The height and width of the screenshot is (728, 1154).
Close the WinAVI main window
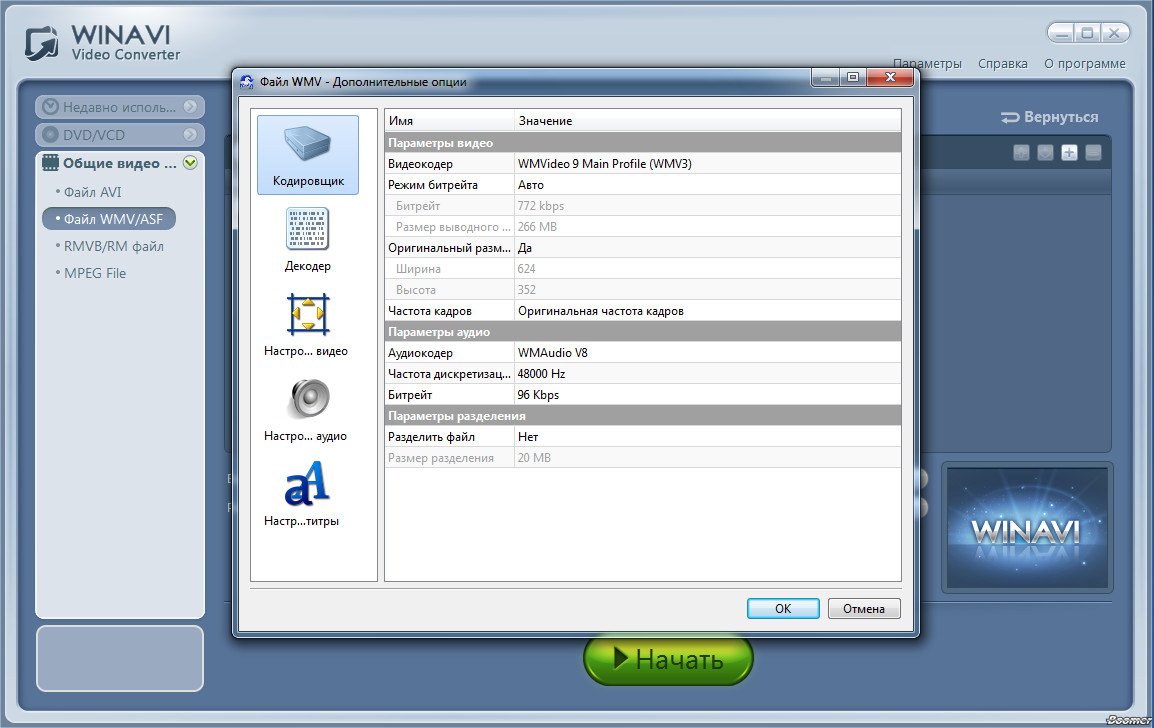point(1114,33)
